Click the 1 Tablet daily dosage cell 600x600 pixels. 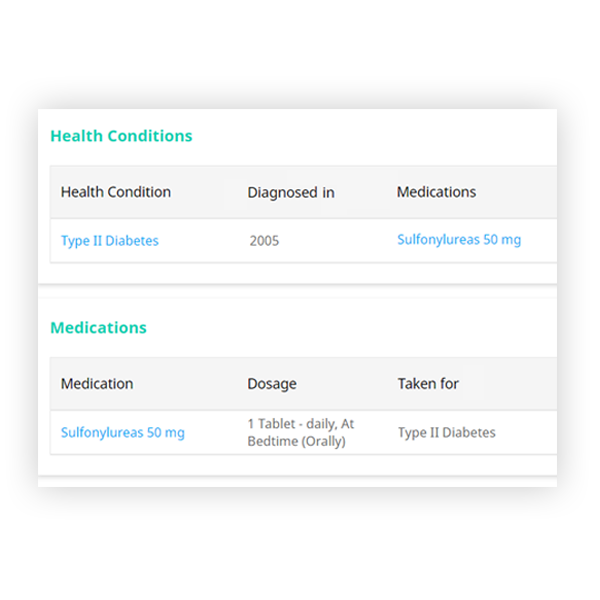coord(300,425)
